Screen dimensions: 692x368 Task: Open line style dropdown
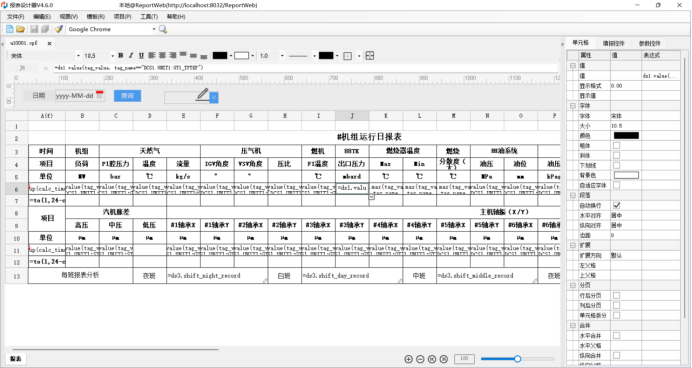[x=314, y=56]
